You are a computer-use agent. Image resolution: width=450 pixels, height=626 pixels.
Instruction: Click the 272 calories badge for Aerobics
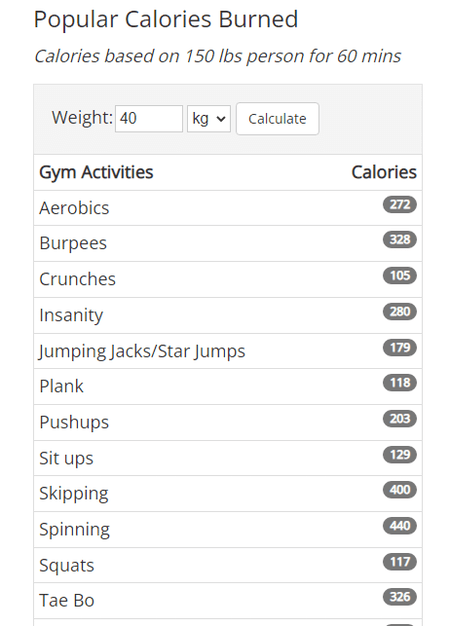coord(400,204)
